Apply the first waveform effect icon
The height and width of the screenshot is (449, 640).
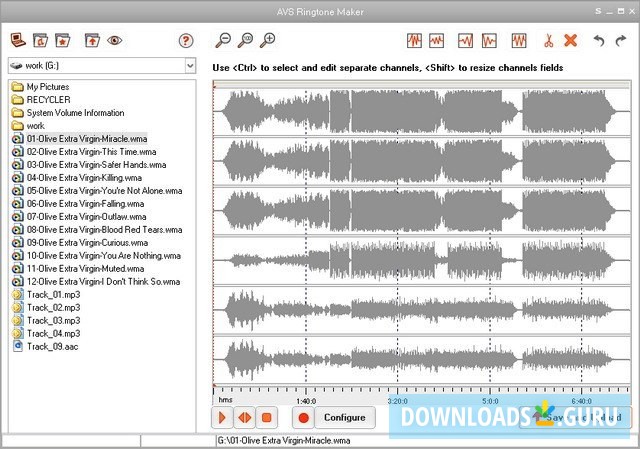[414, 40]
